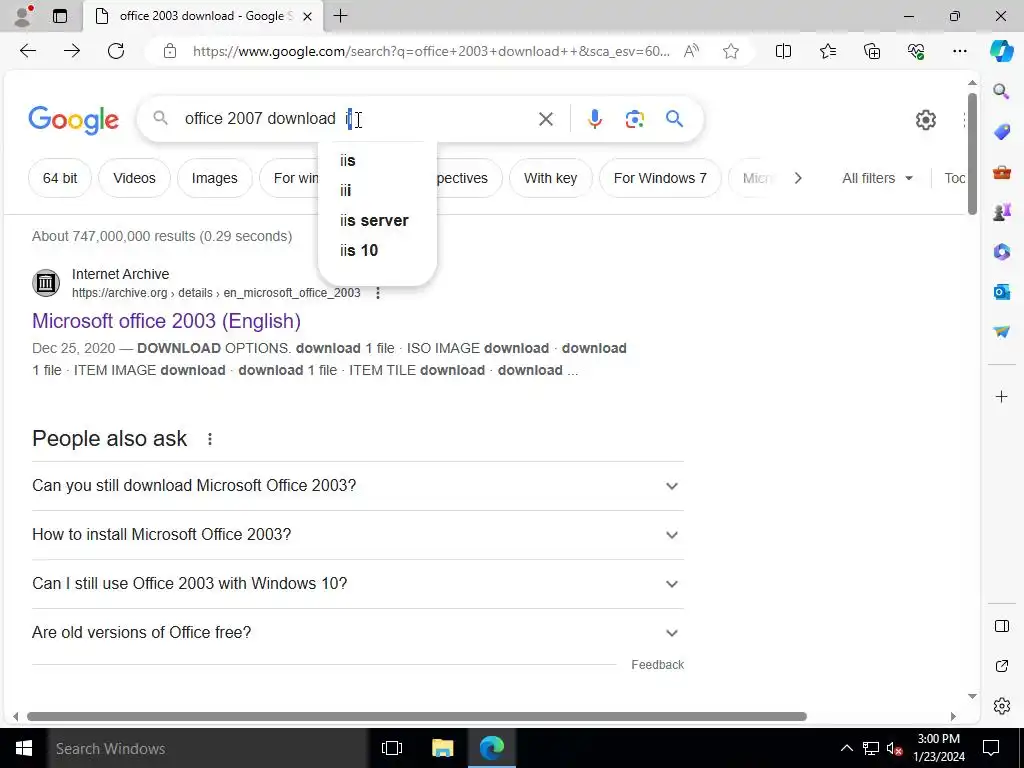Click the vertical page scrollbar thumb

point(972,153)
